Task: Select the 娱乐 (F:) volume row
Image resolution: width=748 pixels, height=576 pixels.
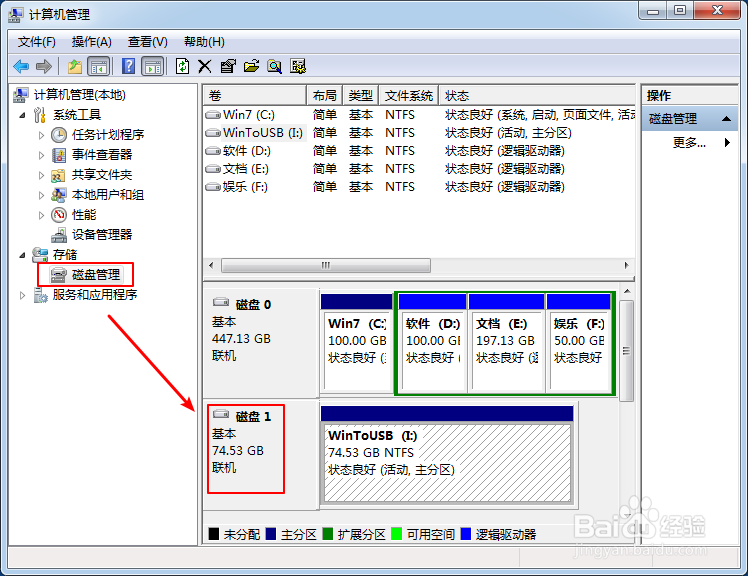Action: (x=419, y=187)
